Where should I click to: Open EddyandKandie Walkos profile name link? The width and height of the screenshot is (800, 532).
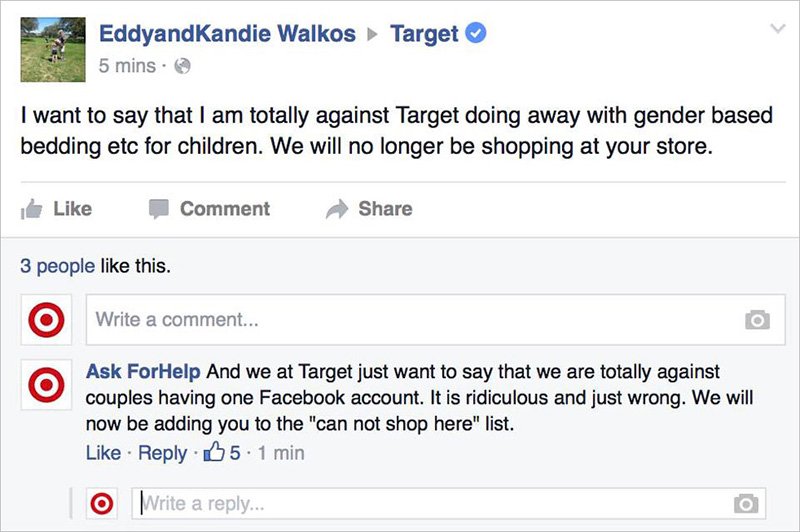[227, 34]
